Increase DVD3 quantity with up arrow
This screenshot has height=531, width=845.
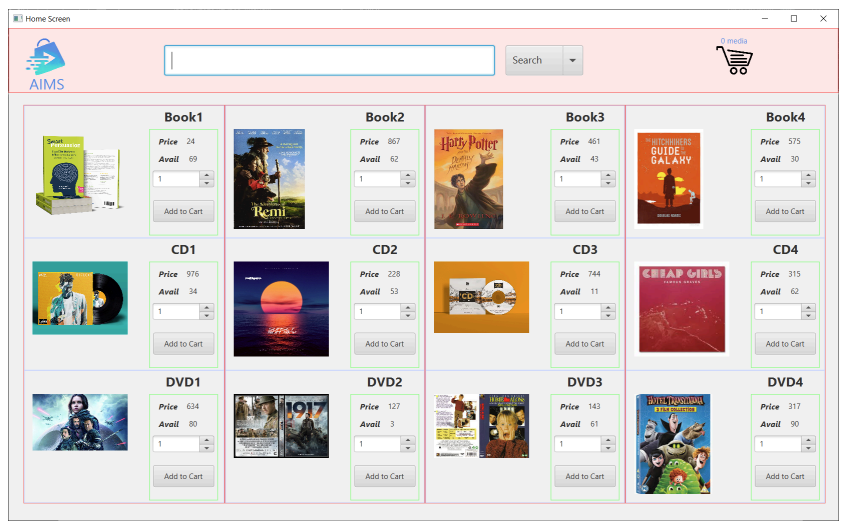[608, 440]
